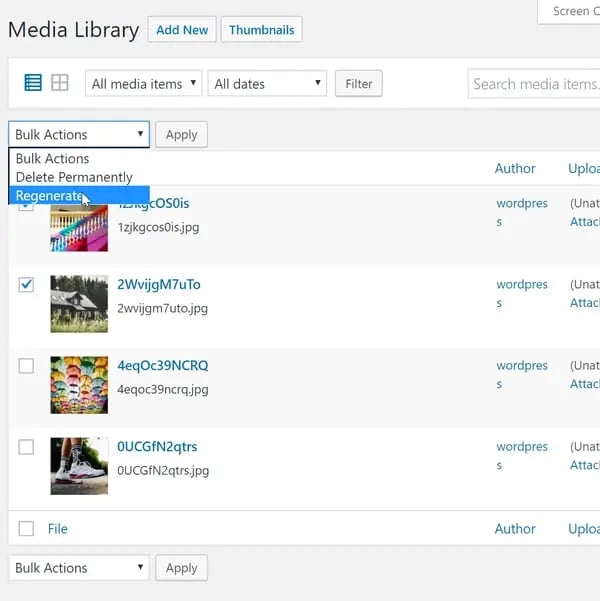Click the Filter button

click(x=358, y=84)
